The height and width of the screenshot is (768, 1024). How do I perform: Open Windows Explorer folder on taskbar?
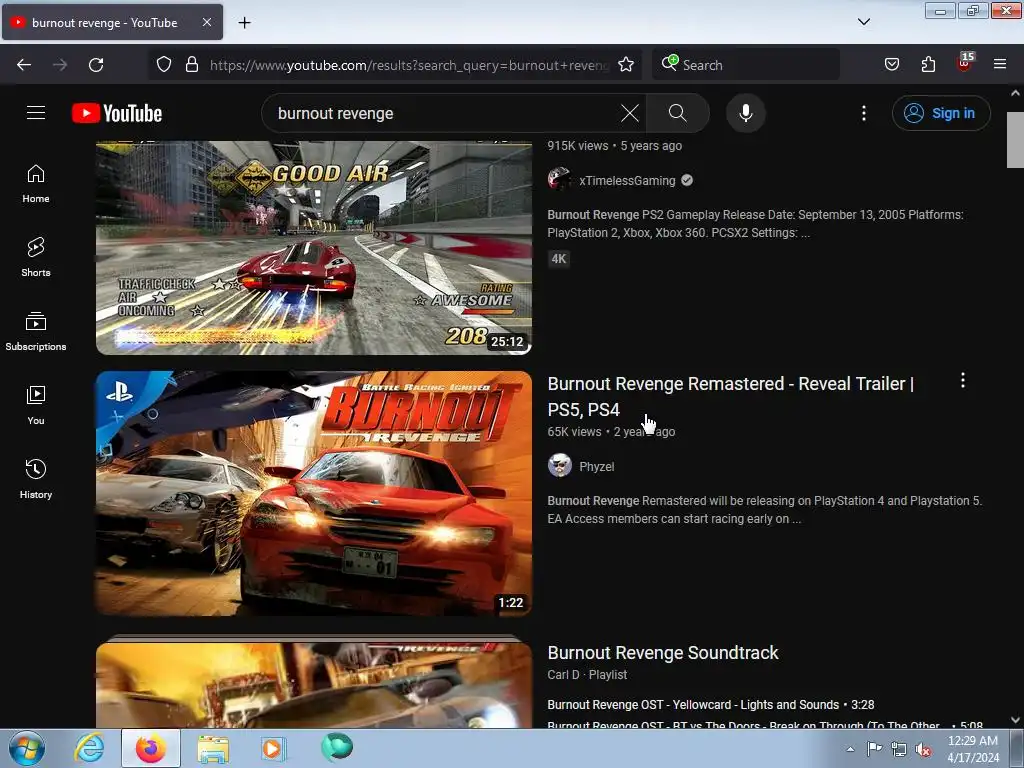[213, 748]
